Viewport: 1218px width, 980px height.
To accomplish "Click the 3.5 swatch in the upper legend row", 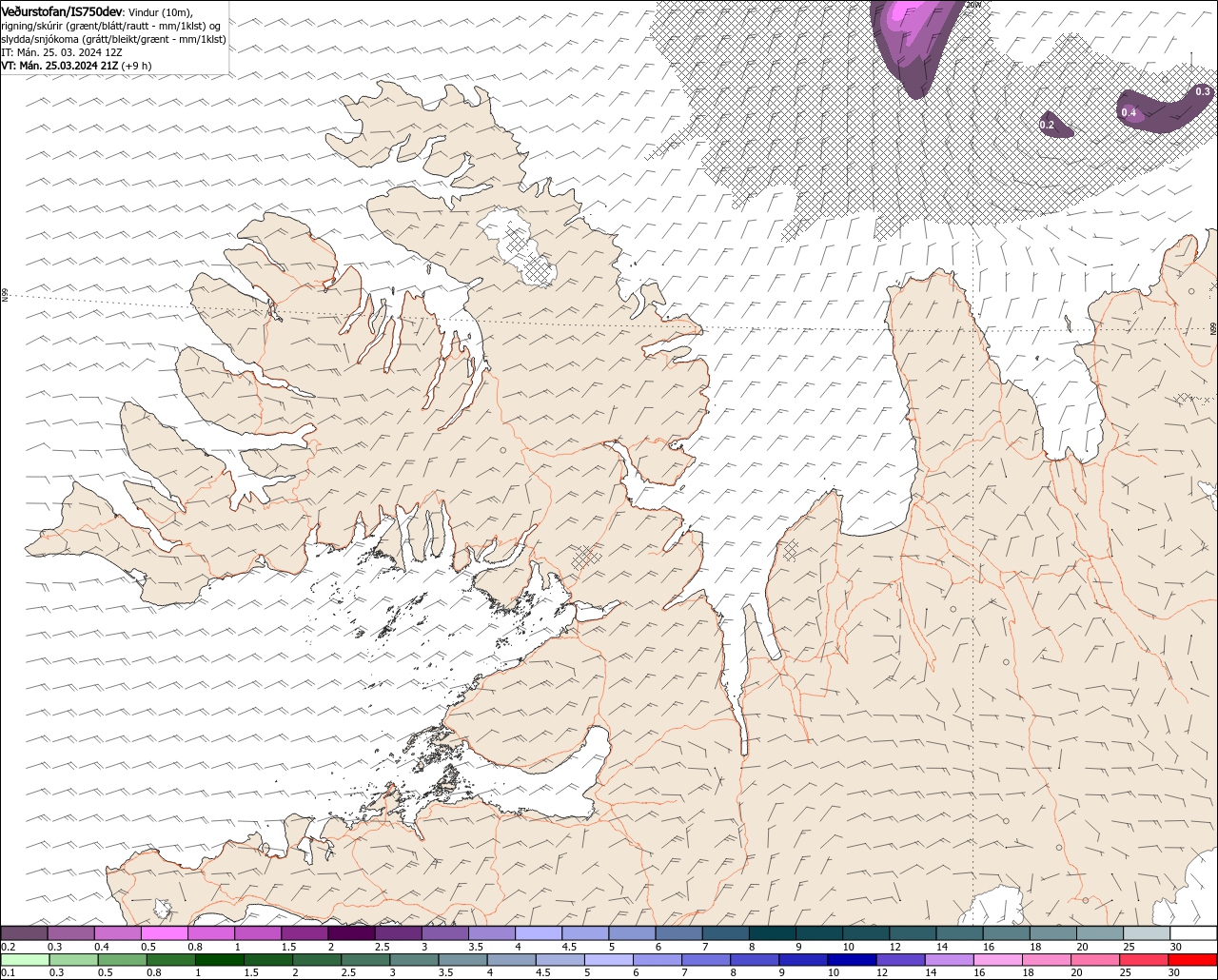I will click(x=491, y=933).
